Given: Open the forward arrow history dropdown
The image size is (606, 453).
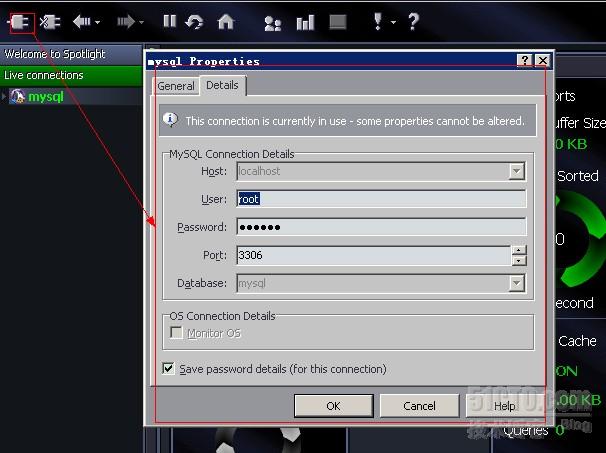Looking at the screenshot, I should (x=141, y=22).
